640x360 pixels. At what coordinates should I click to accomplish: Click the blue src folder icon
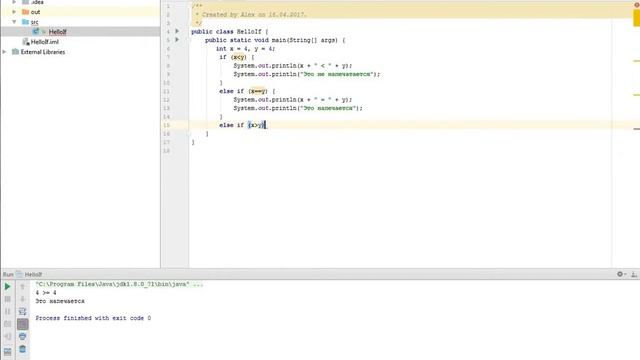(26, 22)
